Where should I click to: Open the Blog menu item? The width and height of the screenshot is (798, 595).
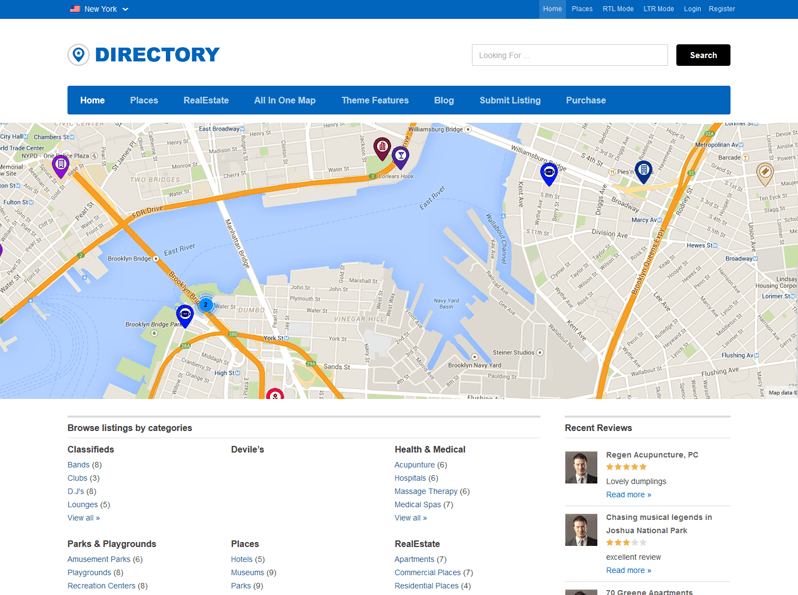pyautogui.click(x=444, y=100)
